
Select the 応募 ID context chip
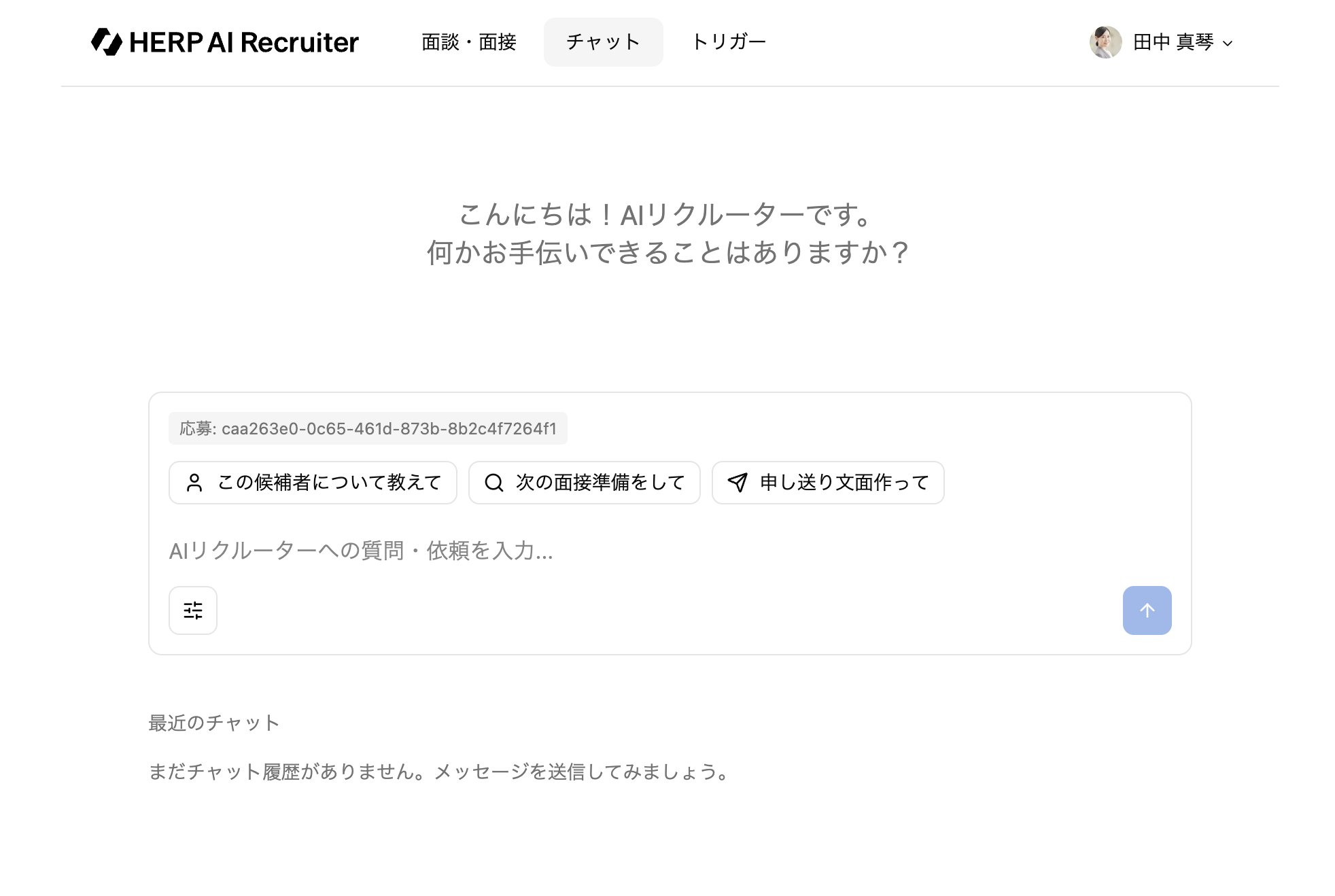(x=368, y=428)
